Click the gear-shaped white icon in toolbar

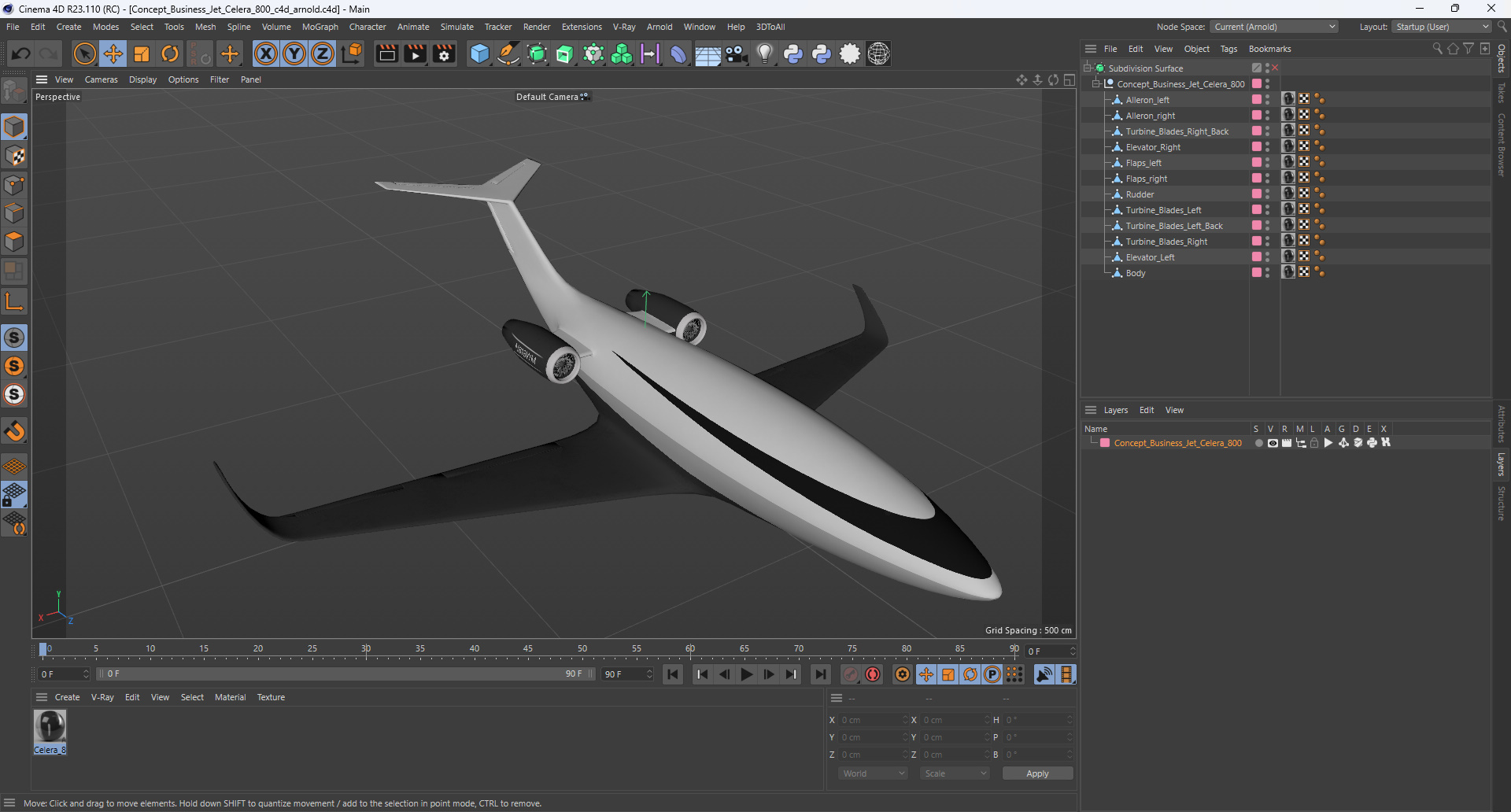(850, 54)
